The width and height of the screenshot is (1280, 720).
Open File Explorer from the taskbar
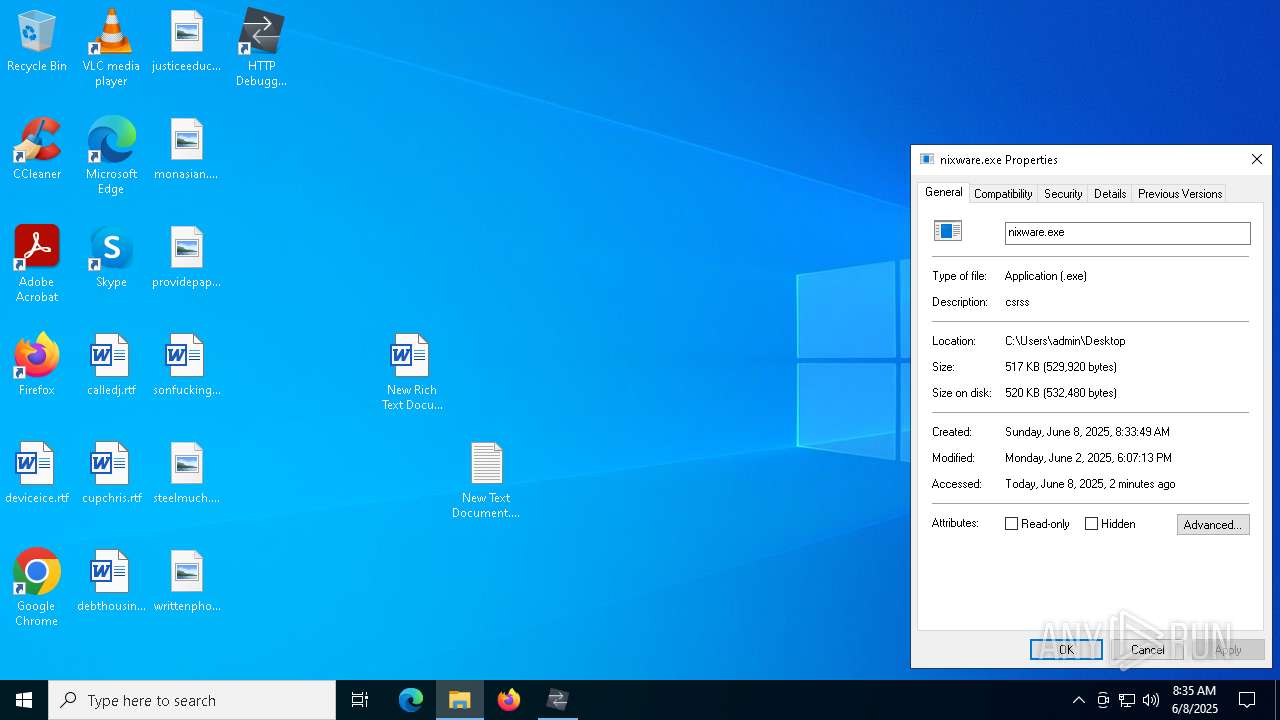460,700
